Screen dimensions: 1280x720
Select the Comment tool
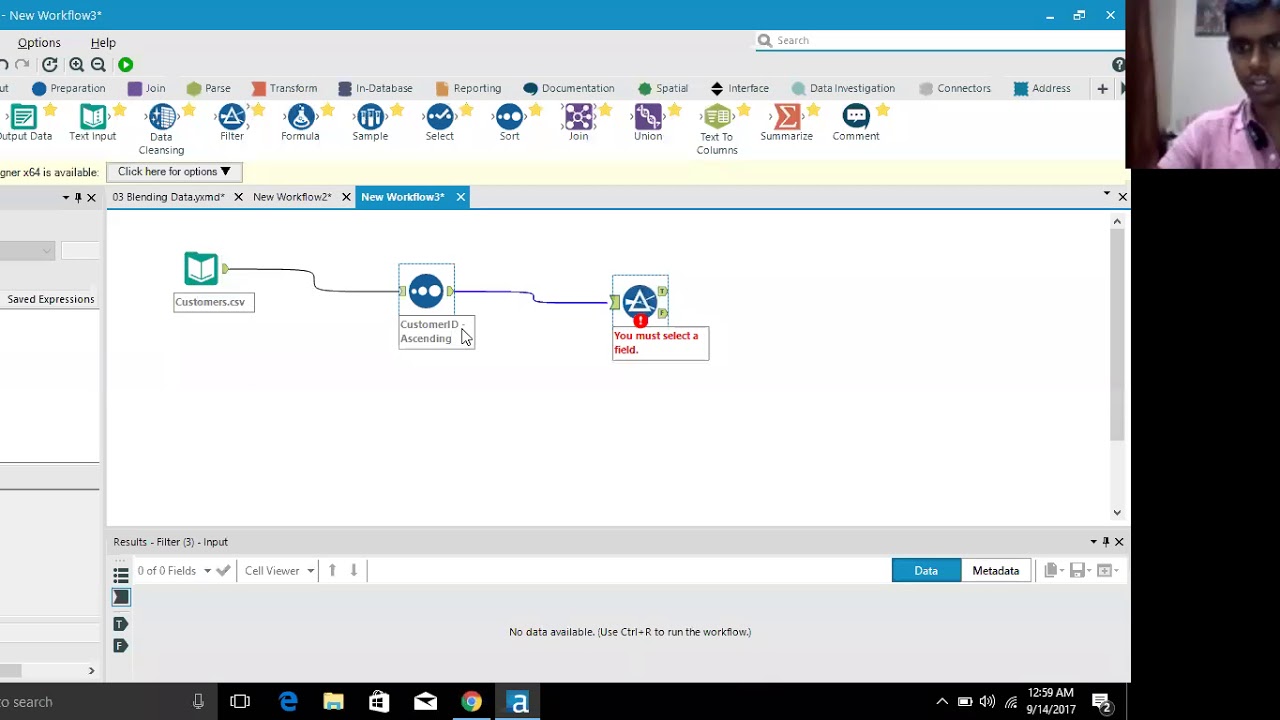tap(856, 123)
